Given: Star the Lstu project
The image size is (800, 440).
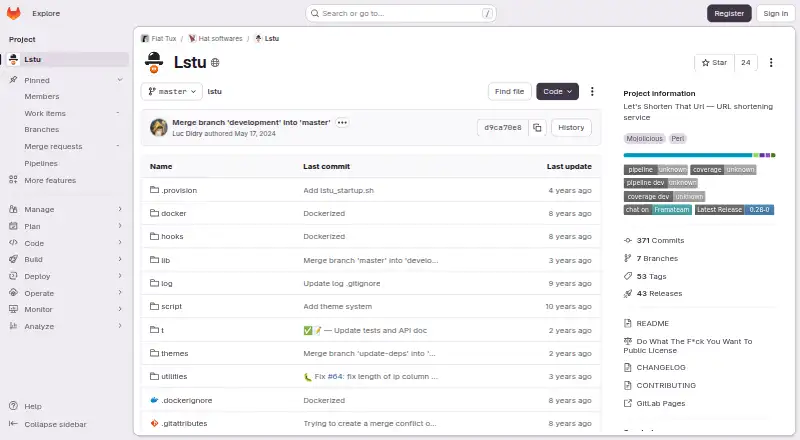Looking at the screenshot, I should pos(714,62).
